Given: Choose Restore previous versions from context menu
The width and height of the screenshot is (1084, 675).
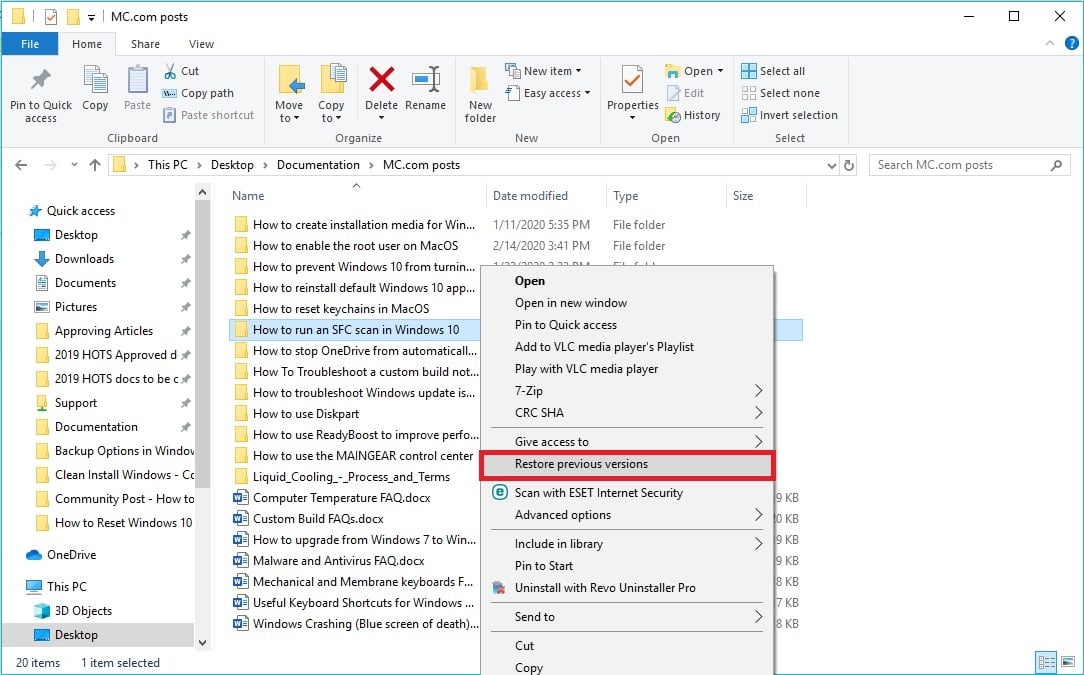Looking at the screenshot, I should [x=627, y=464].
